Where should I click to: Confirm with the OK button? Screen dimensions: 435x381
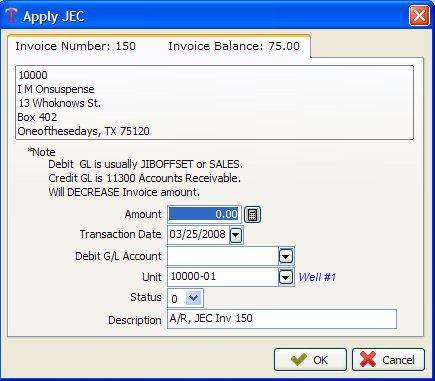(x=310, y=360)
